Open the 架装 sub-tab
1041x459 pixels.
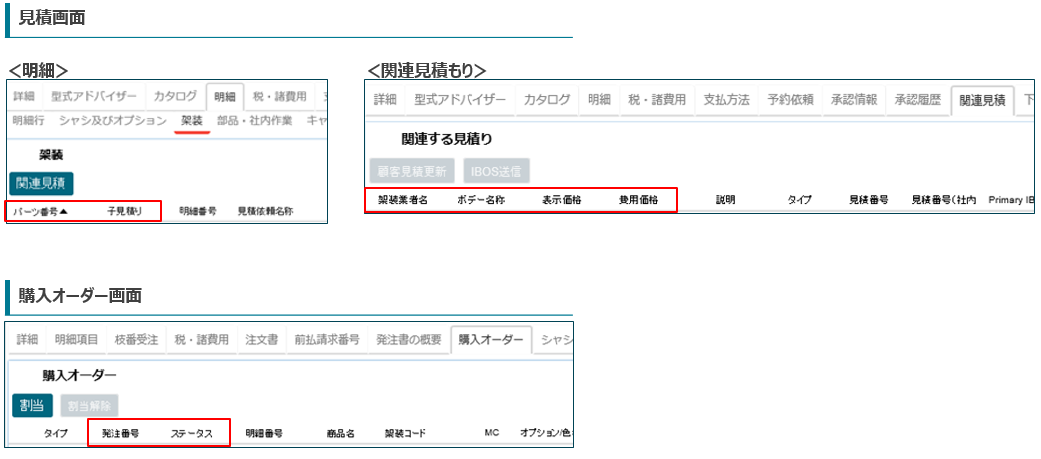(x=191, y=120)
